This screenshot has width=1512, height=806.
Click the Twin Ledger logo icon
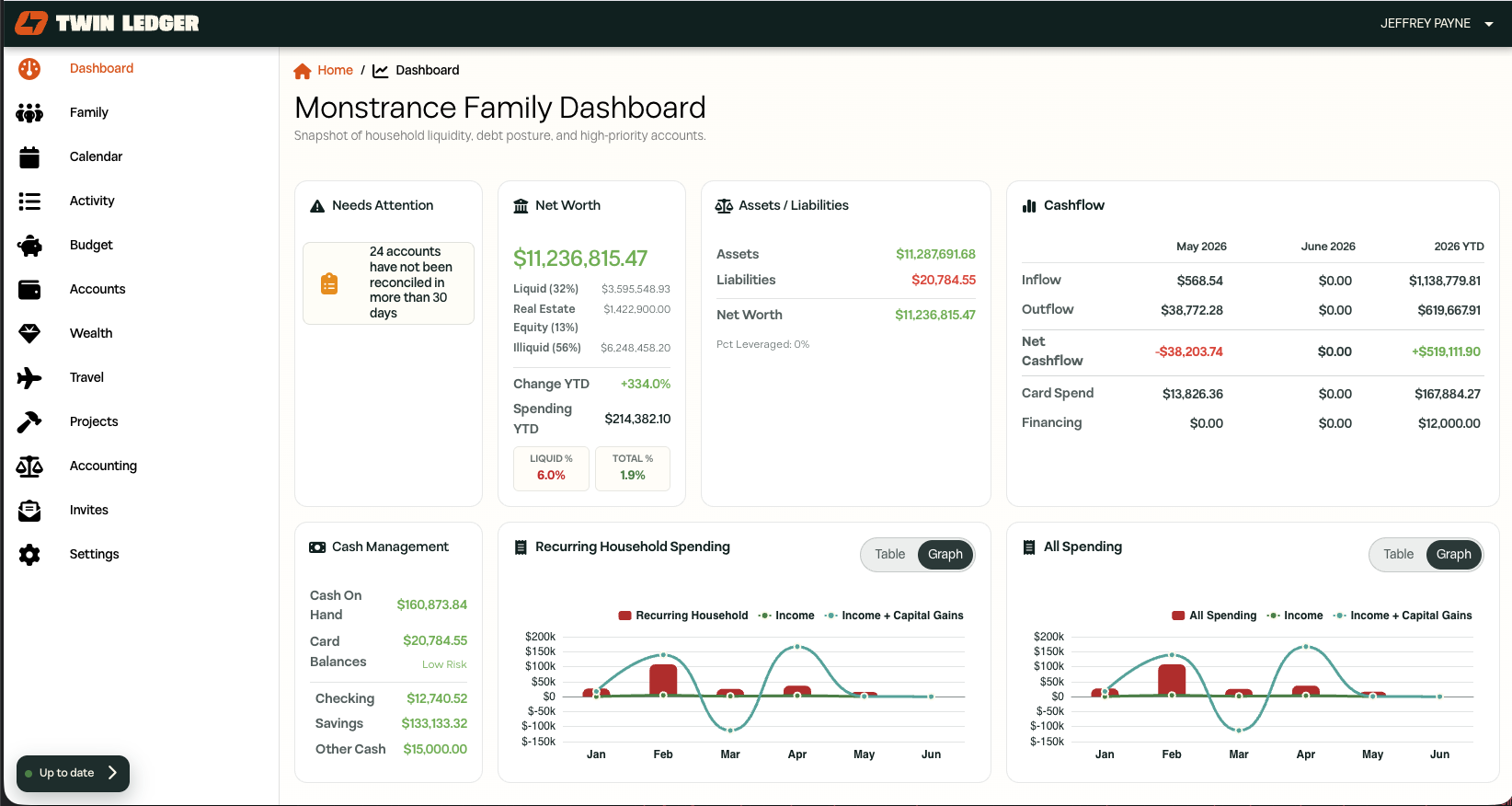coord(30,23)
